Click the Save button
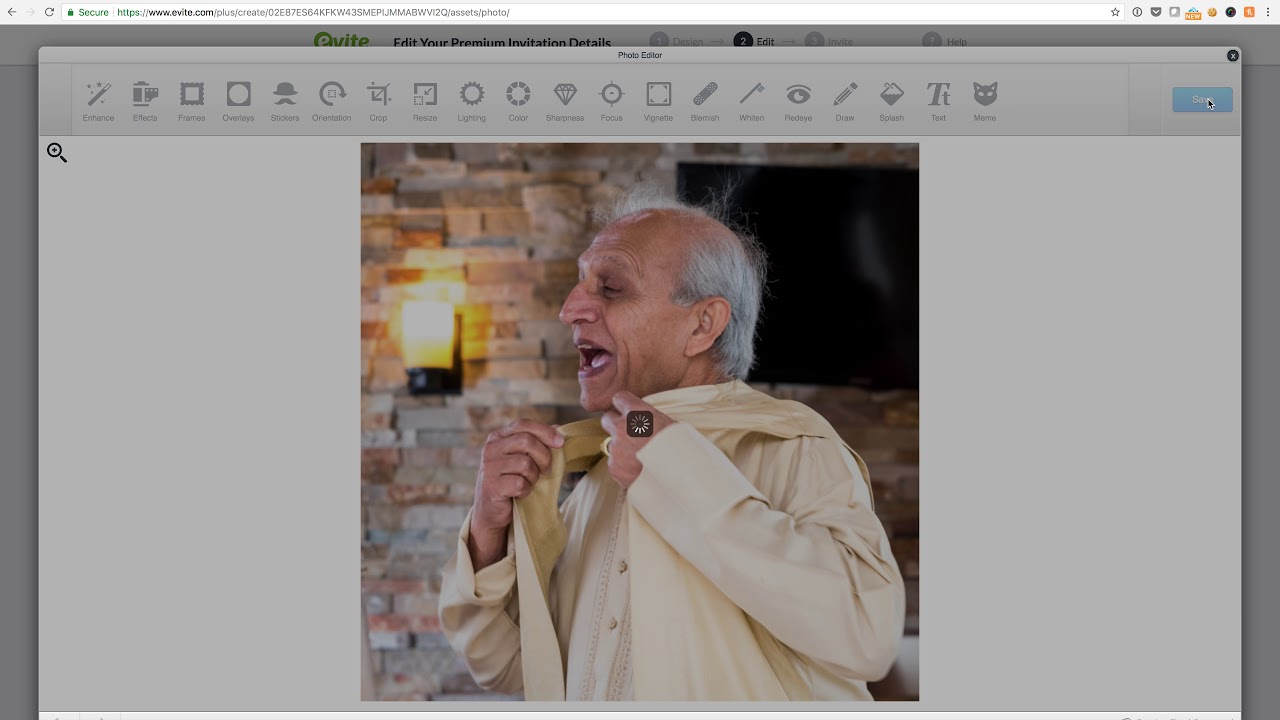The height and width of the screenshot is (720, 1280). point(1202,100)
